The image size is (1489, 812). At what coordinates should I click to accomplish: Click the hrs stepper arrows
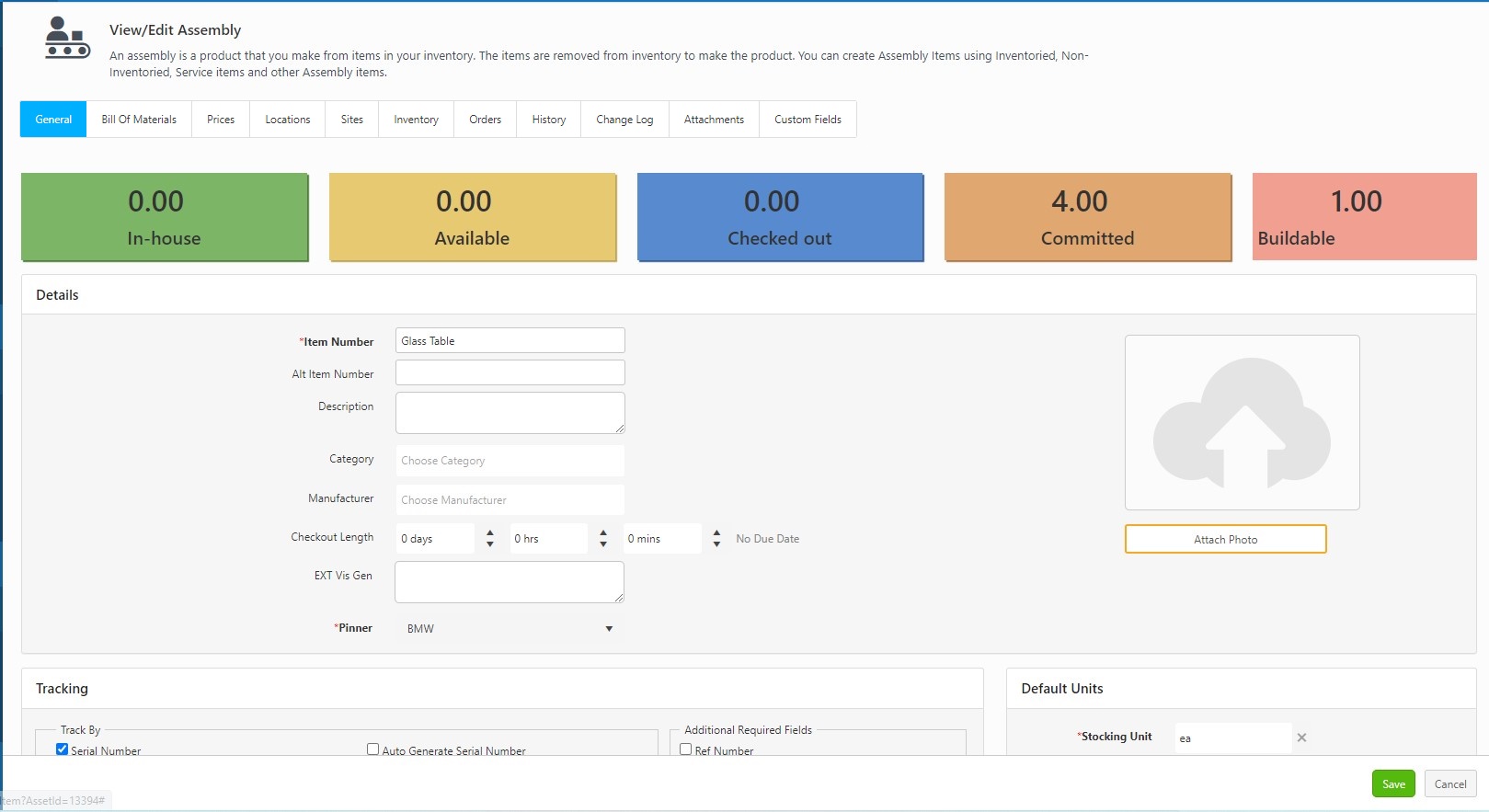603,539
